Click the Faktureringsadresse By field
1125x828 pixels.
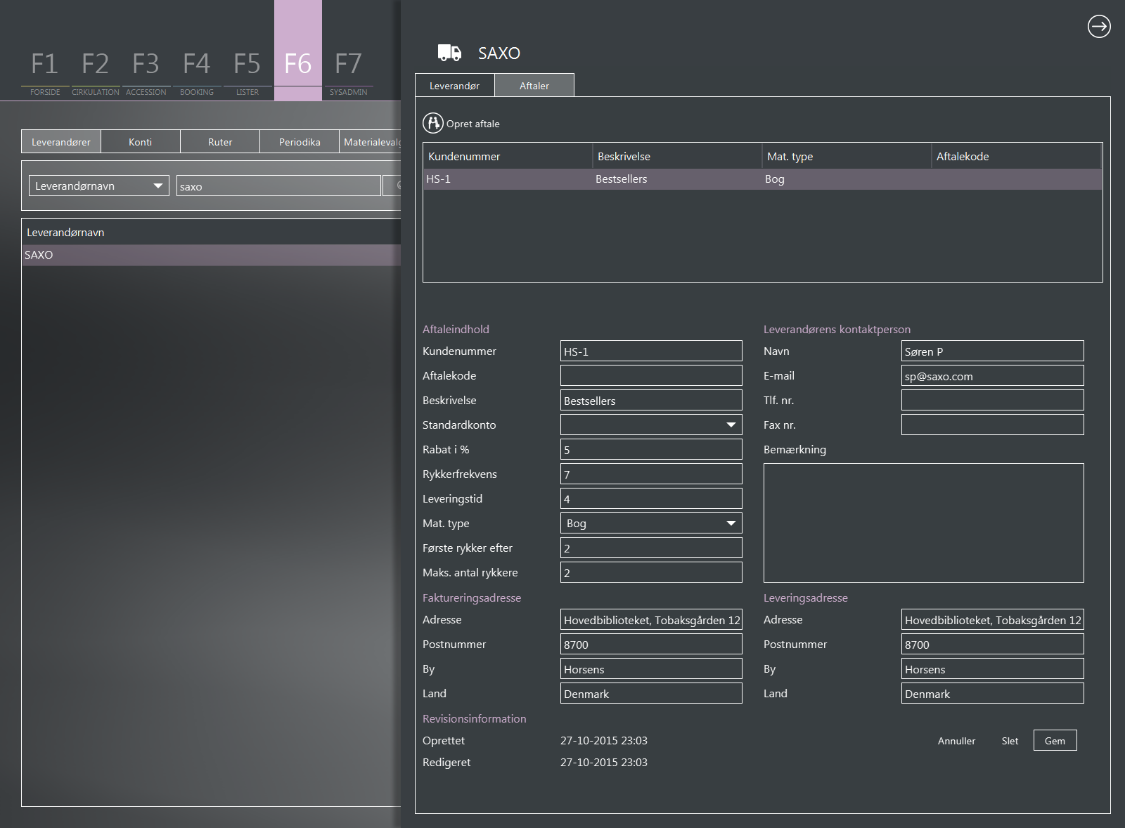[x=651, y=669]
